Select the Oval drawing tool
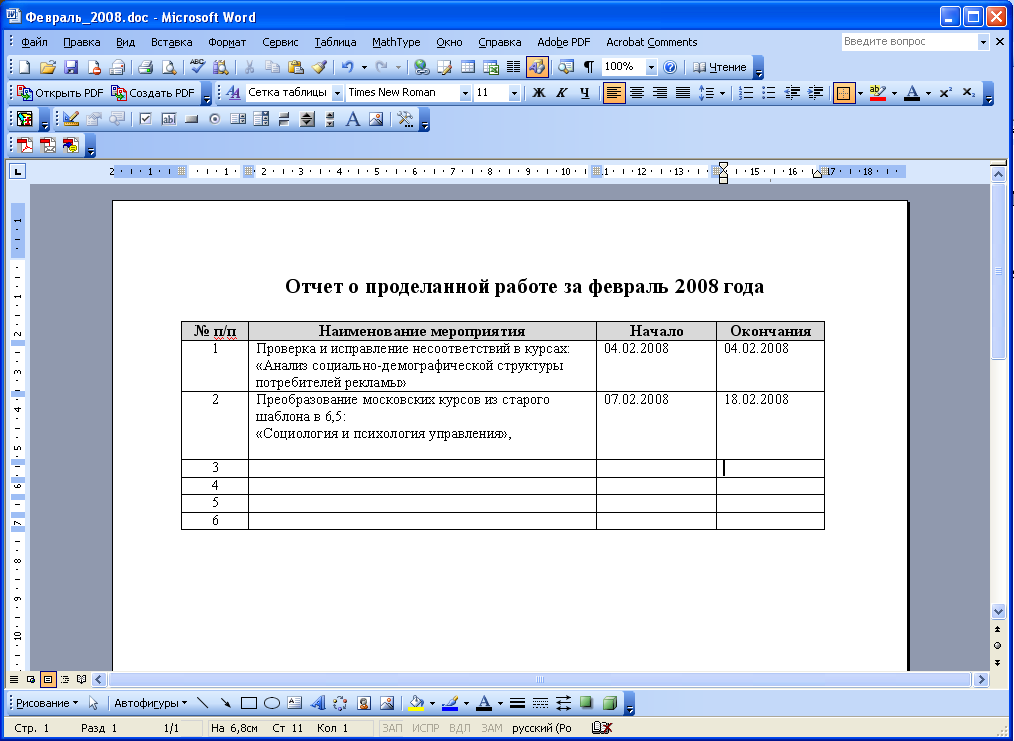Image resolution: width=1014 pixels, height=741 pixels. click(x=272, y=703)
